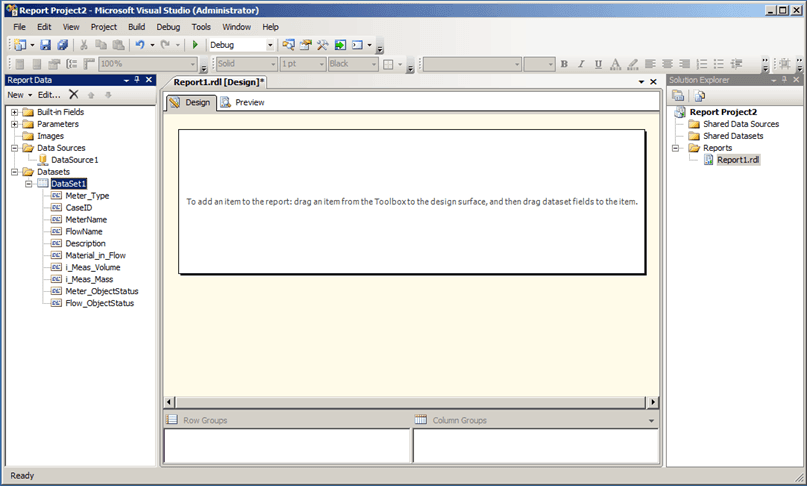The width and height of the screenshot is (807, 486).
Task: Click the numbered list icon
Action: tap(702, 64)
